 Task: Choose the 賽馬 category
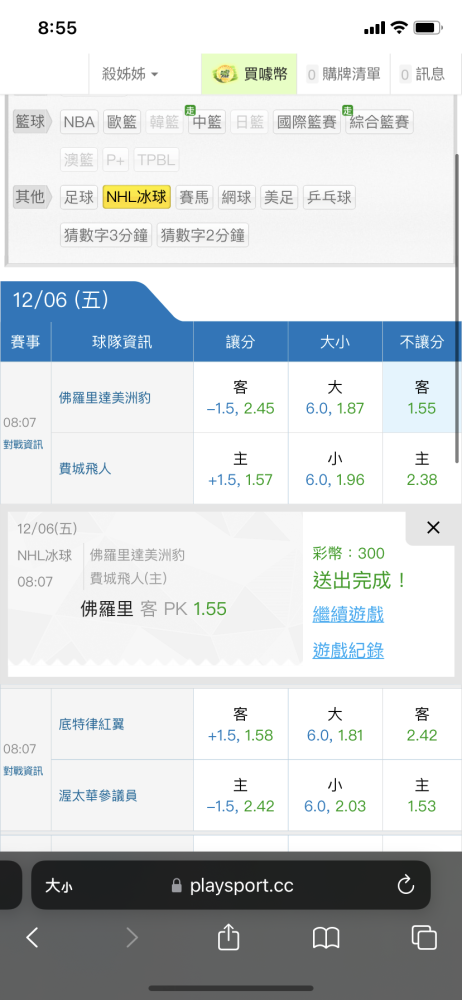coord(194,198)
